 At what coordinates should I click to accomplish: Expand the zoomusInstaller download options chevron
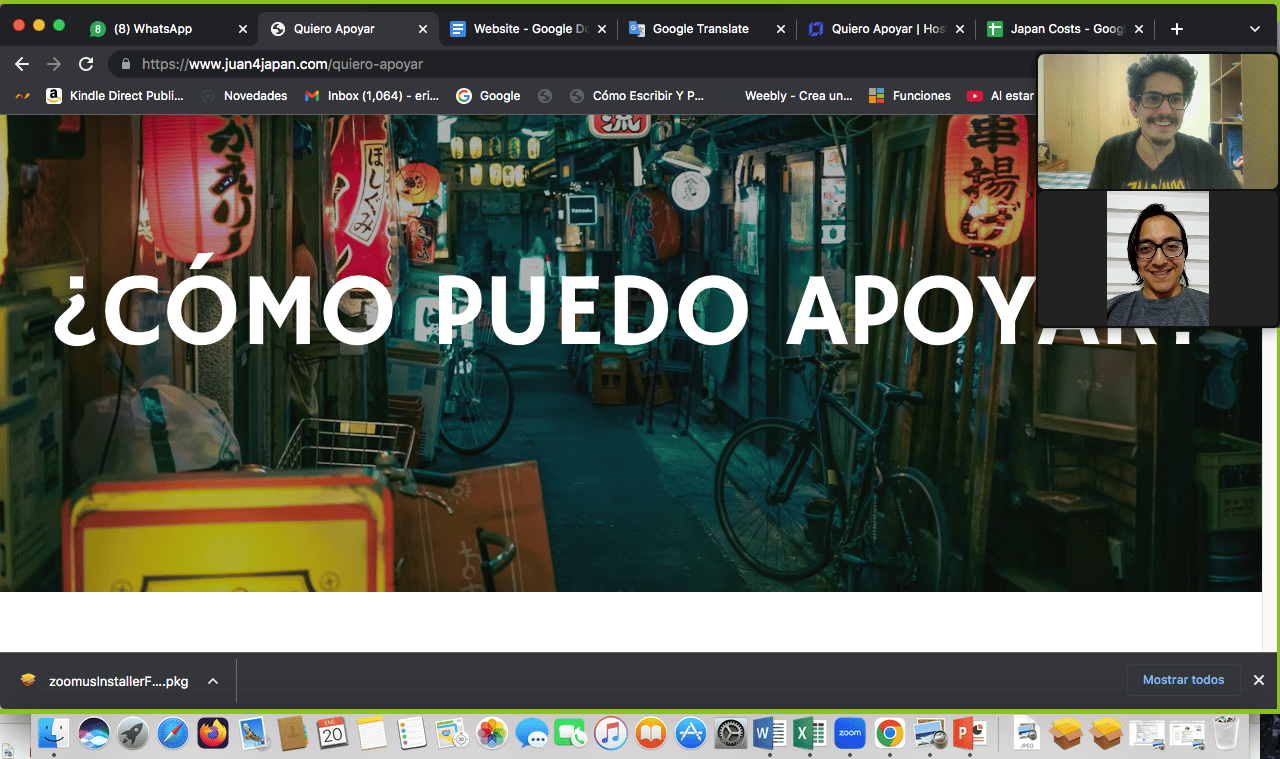pos(213,681)
